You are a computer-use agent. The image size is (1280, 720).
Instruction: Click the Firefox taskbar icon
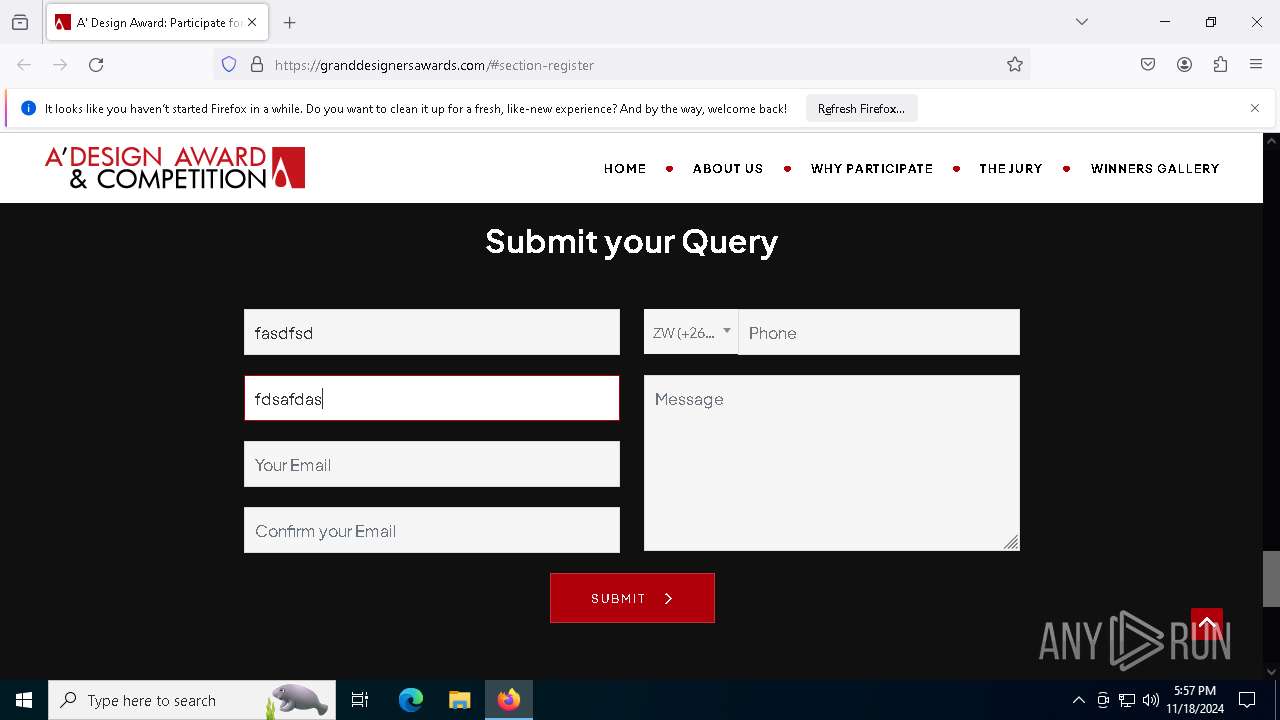pos(509,700)
